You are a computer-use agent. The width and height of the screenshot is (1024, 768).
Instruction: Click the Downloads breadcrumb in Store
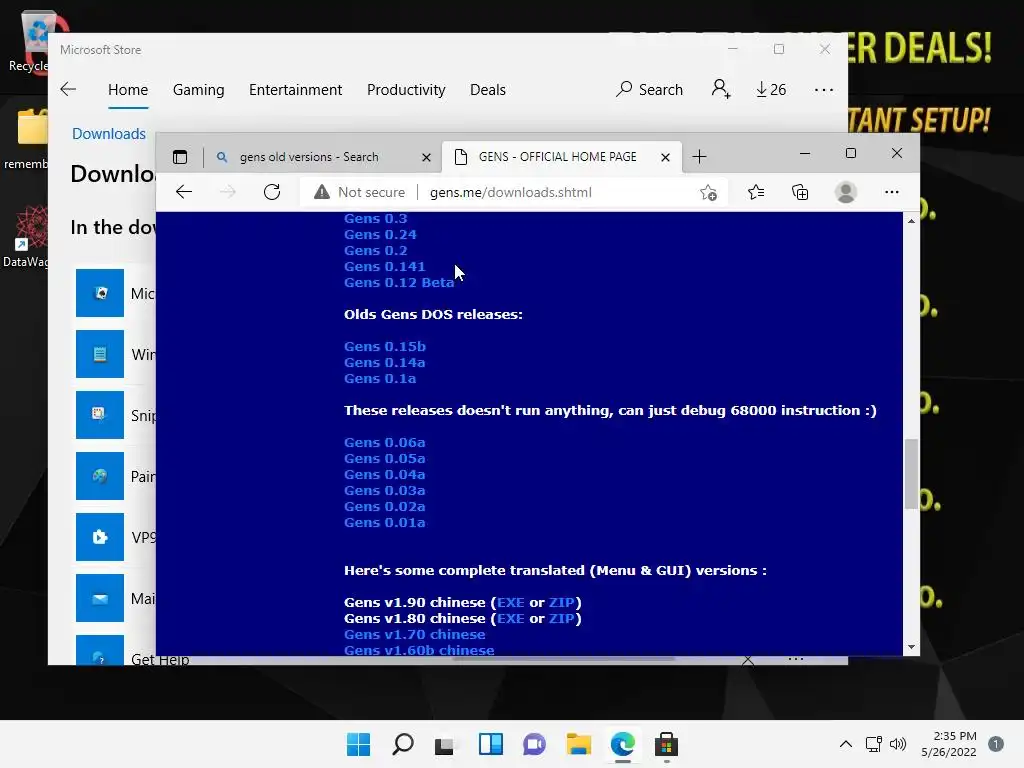(109, 134)
